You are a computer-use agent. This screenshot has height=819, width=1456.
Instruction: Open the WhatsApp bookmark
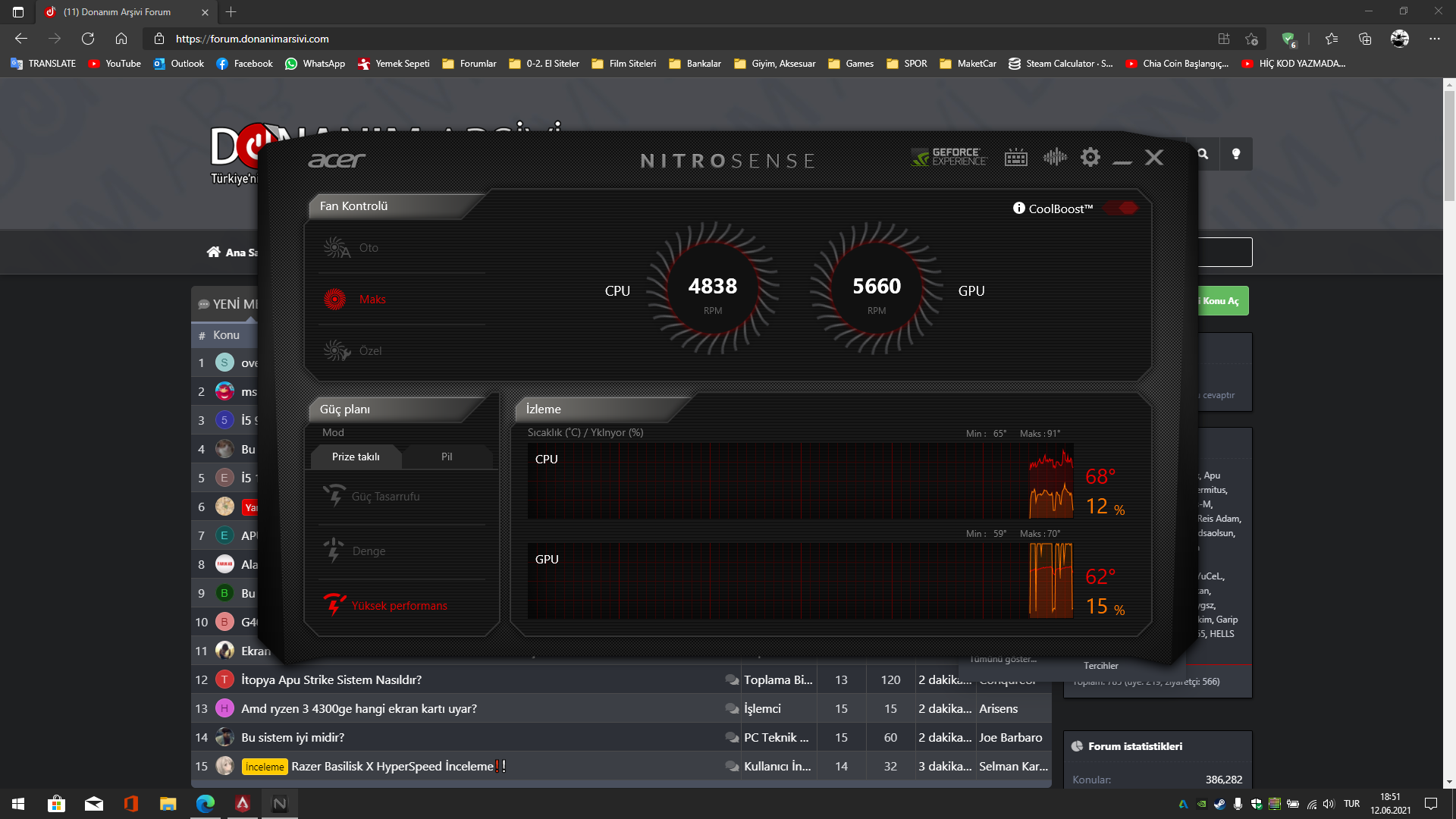(x=315, y=64)
